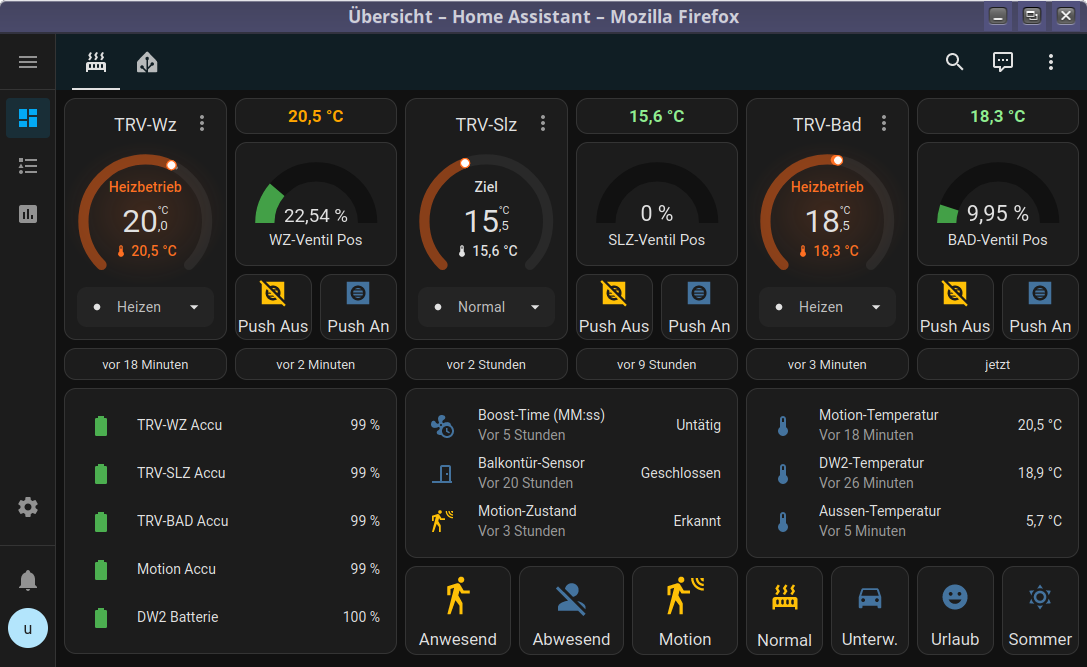Open the Assist chat icon
The width and height of the screenshot is (1087, 667).
pos(1002,62)
